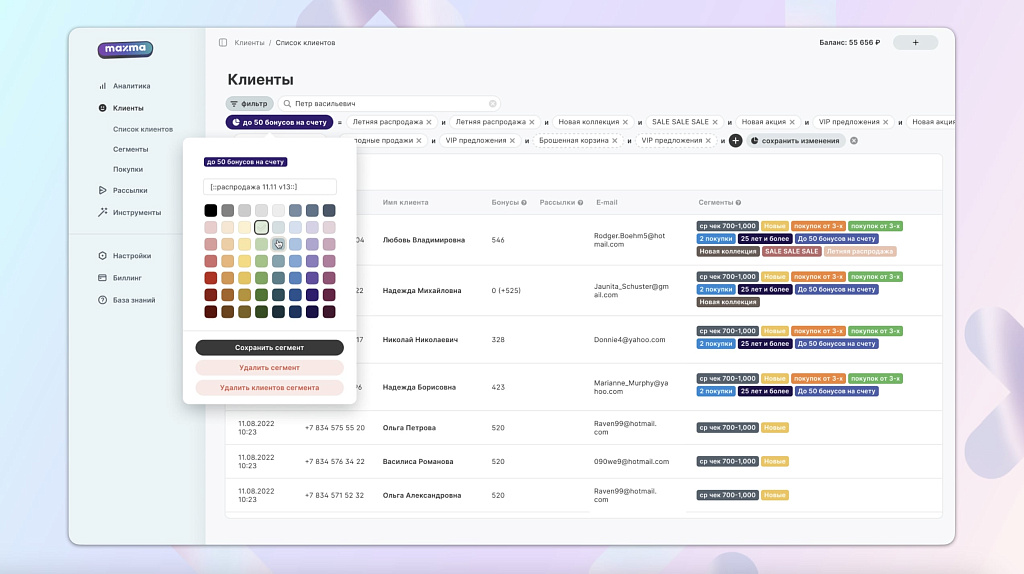This screenshot has width=1024, height=574.
Task: Click the segment name input field
Action: (269, 187)
